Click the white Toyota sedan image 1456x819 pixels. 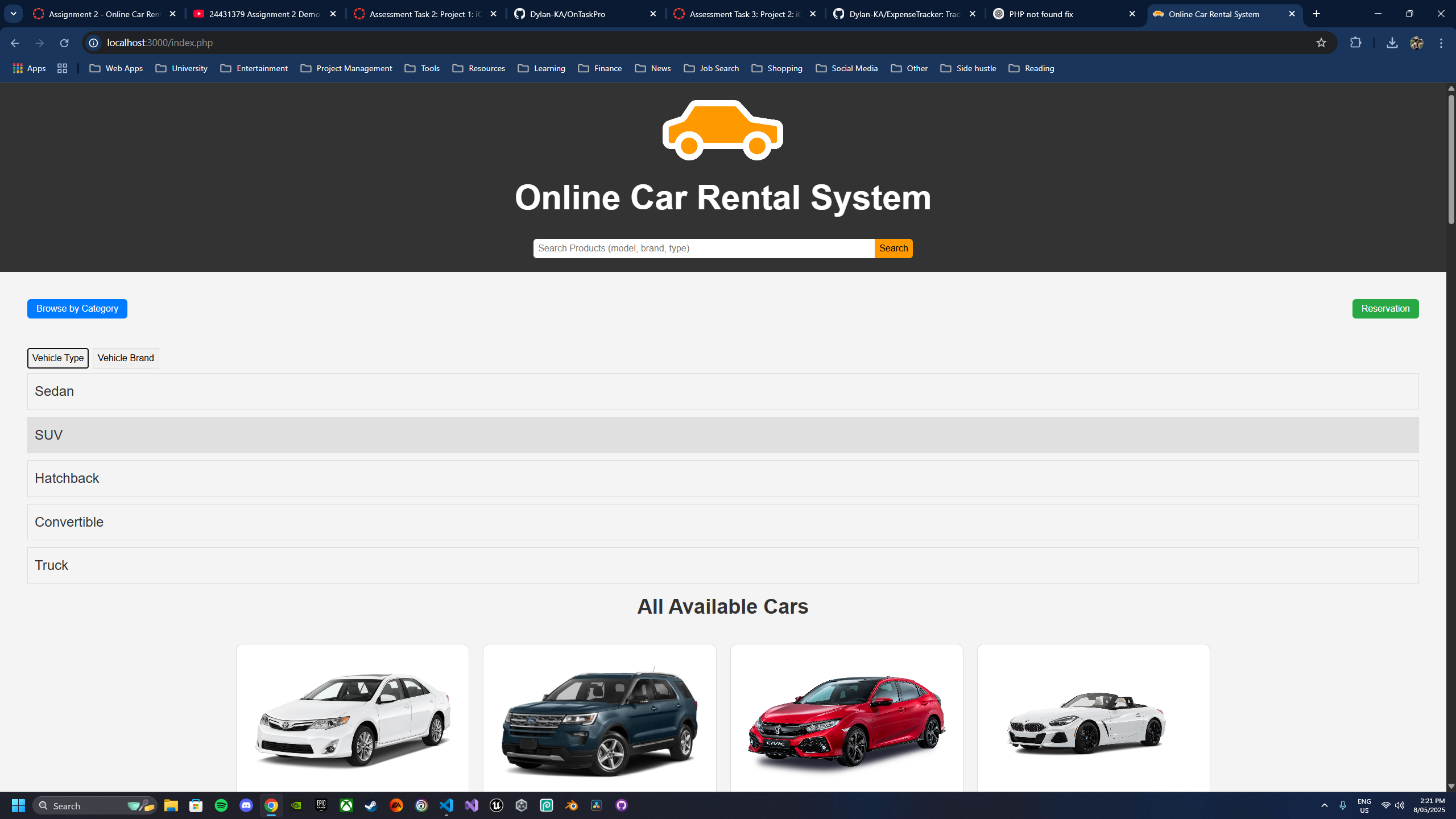(353, 720)
